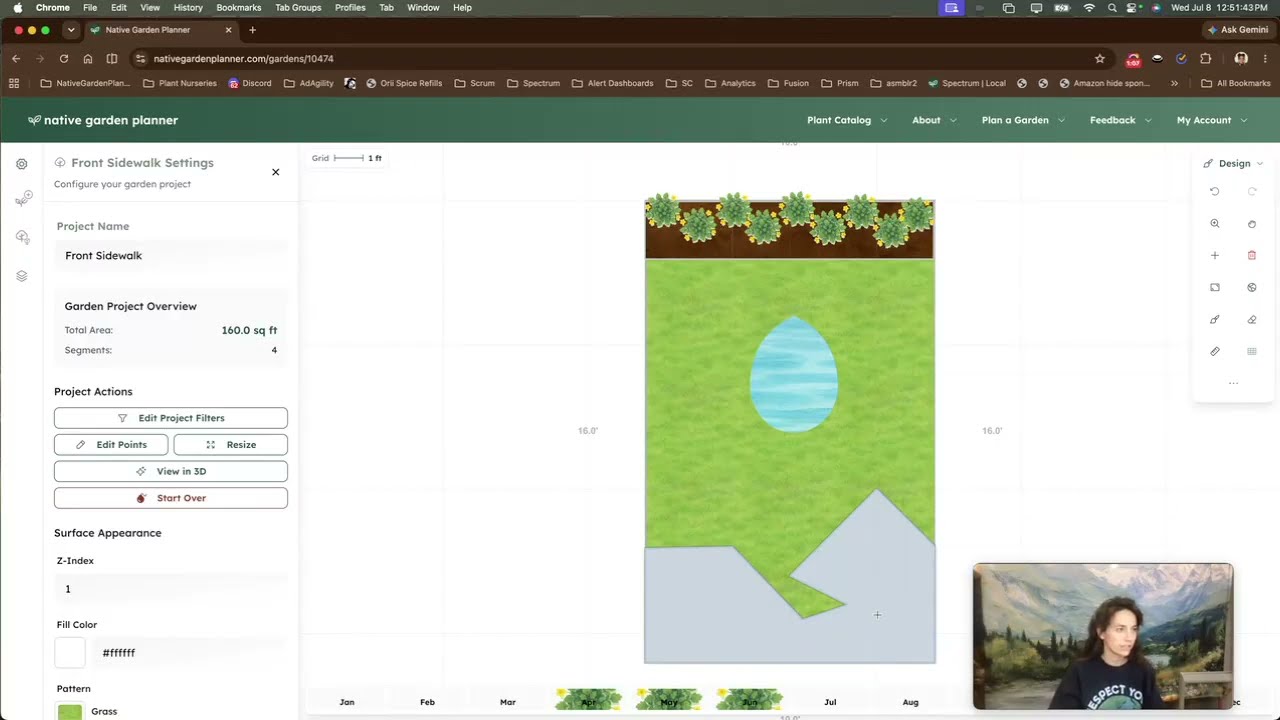1280x720 pixels.
Task: Click the native garden planner logo
Action: (103, 120)
